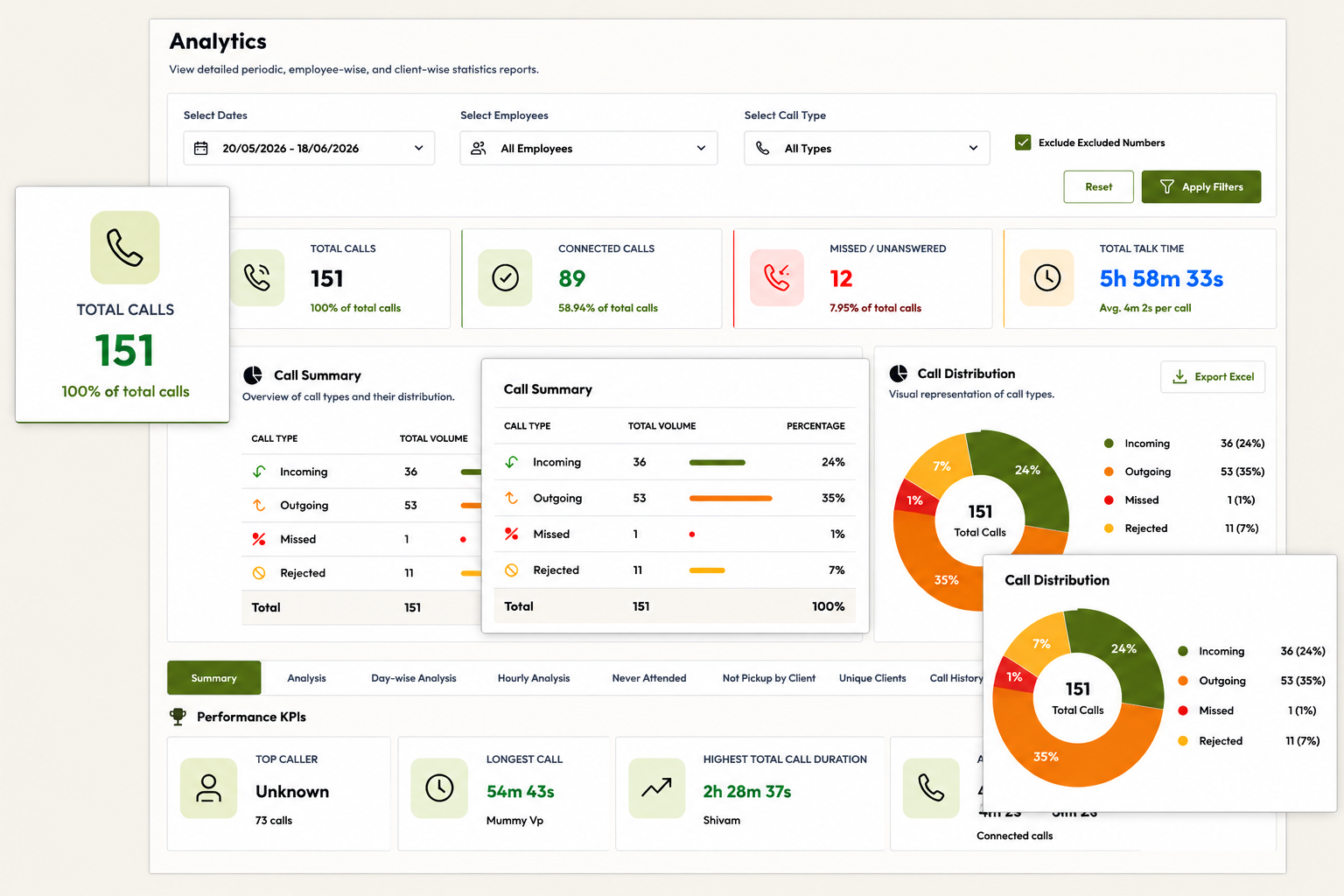Click the trend arrow icon on Highest Total Call Duration
Screen dimensions: 1344x896
pyautogui.click(x=656, y=787)
